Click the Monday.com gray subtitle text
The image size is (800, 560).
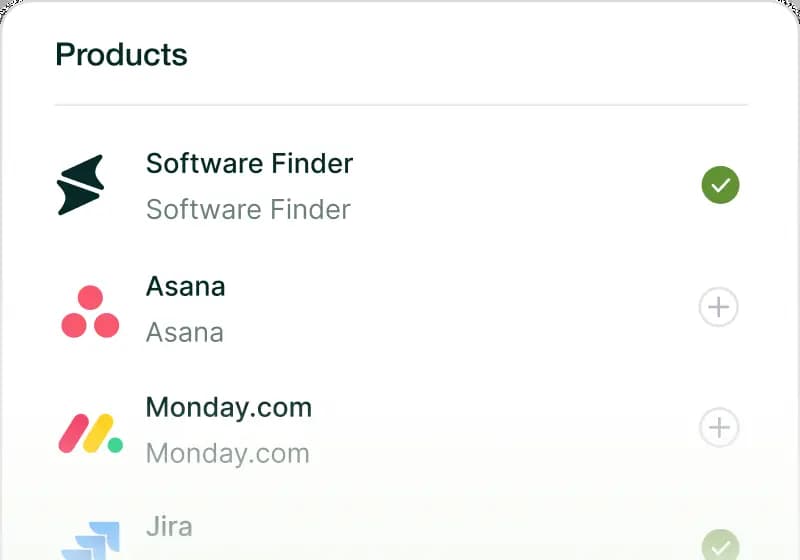click(x=228, y=453)
